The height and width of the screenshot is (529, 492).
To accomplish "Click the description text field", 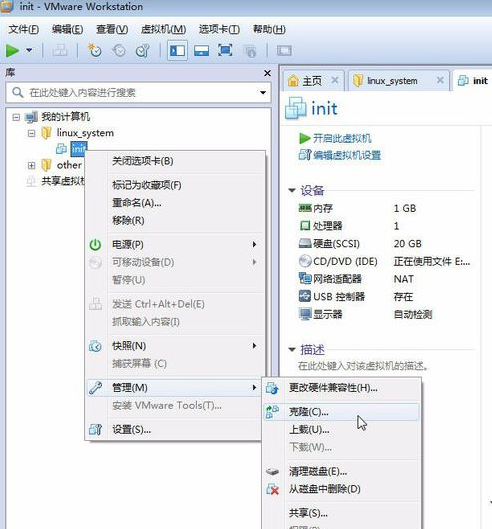I will (x=363, y=366).
